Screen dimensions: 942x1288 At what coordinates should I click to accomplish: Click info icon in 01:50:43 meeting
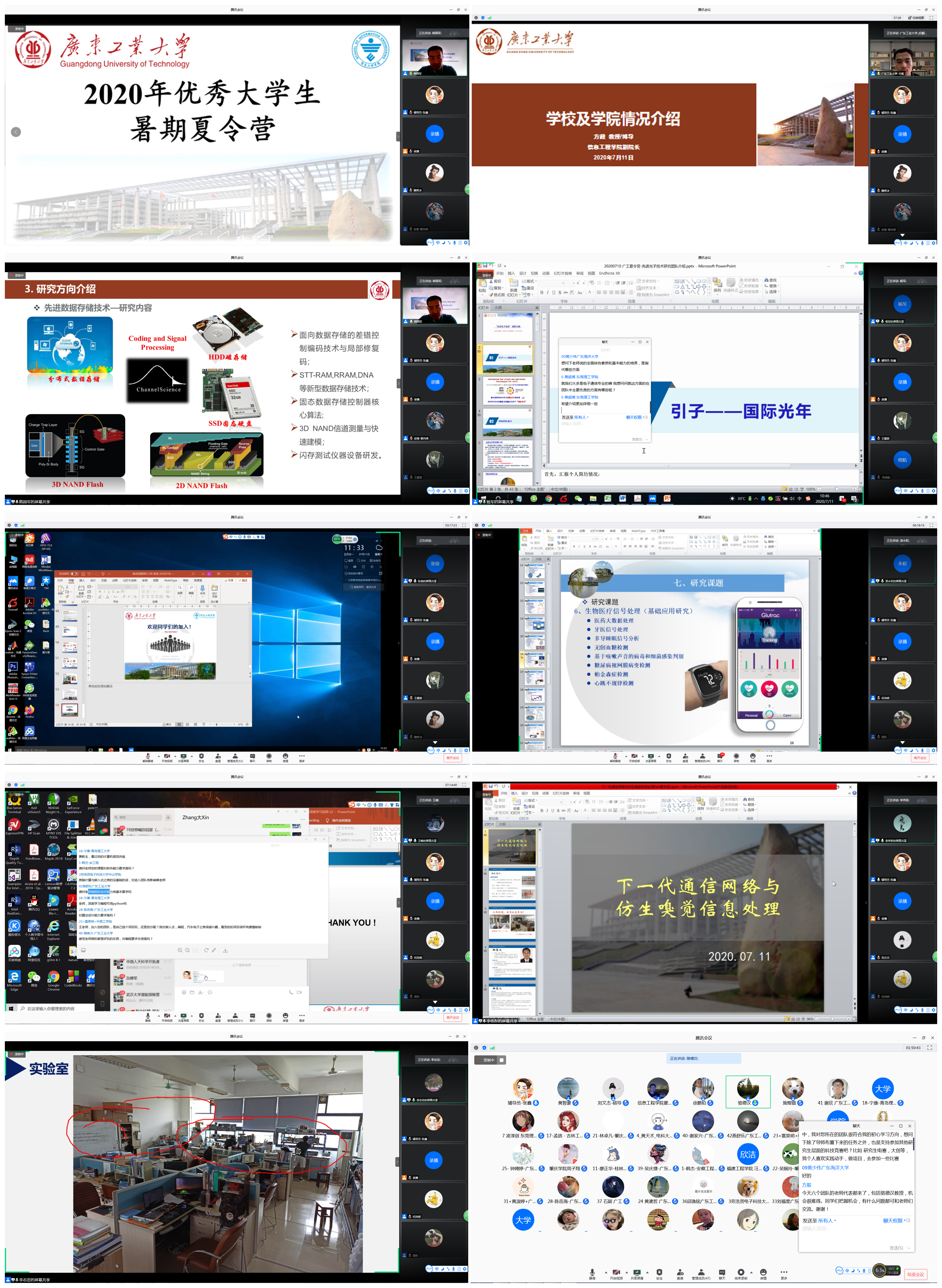[x=476, y=1048]
